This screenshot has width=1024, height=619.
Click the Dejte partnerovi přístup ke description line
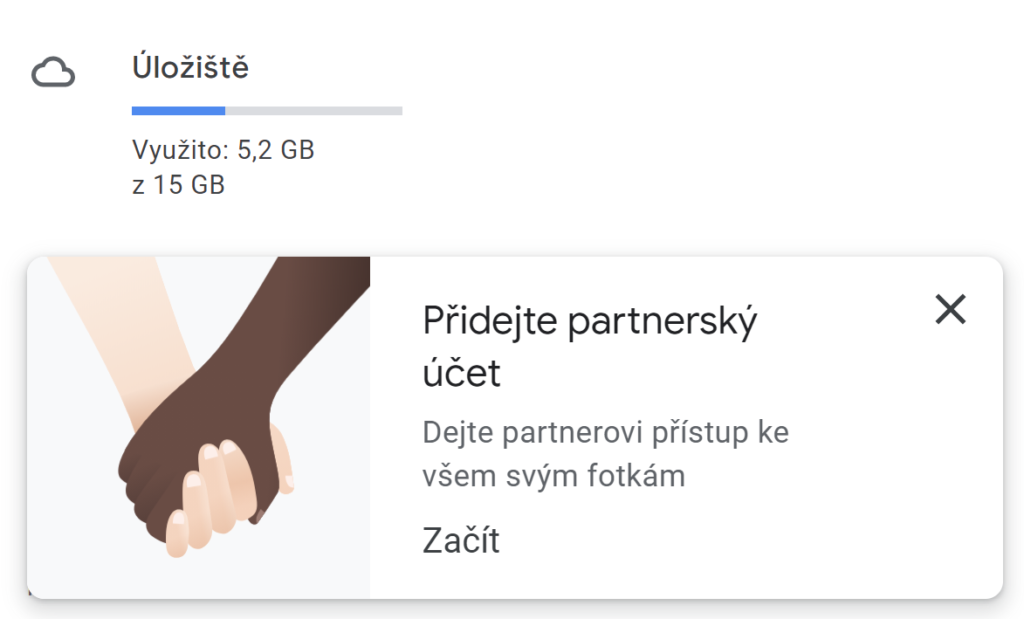click(605, 432)
